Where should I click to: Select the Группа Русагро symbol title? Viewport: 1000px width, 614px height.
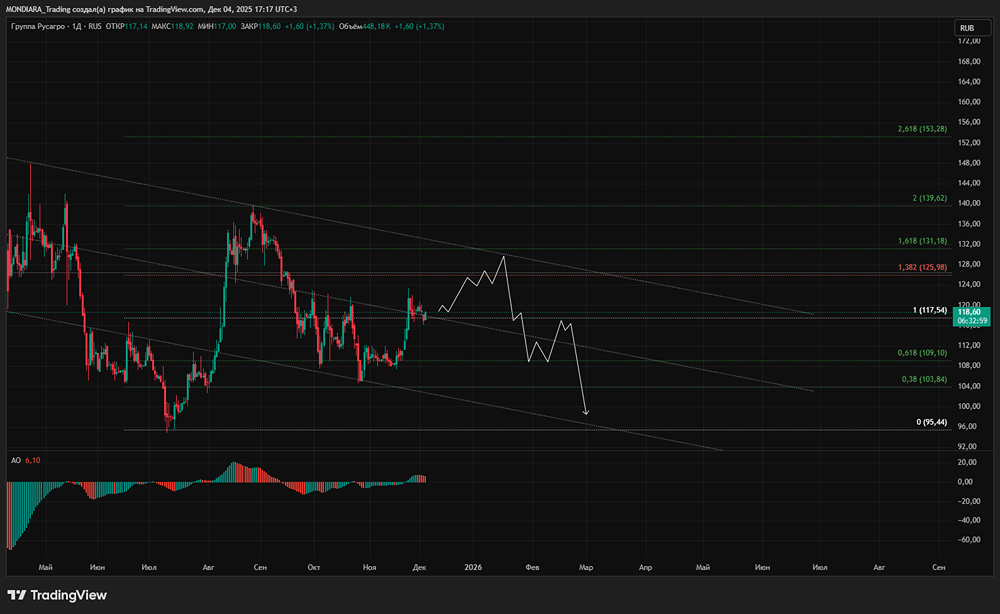tap(38, 27)
